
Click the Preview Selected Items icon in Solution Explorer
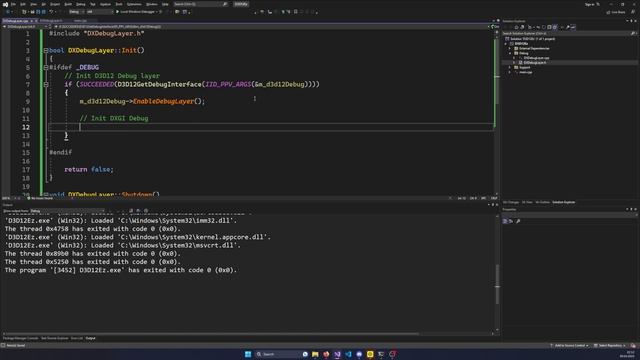pos(573,27)
